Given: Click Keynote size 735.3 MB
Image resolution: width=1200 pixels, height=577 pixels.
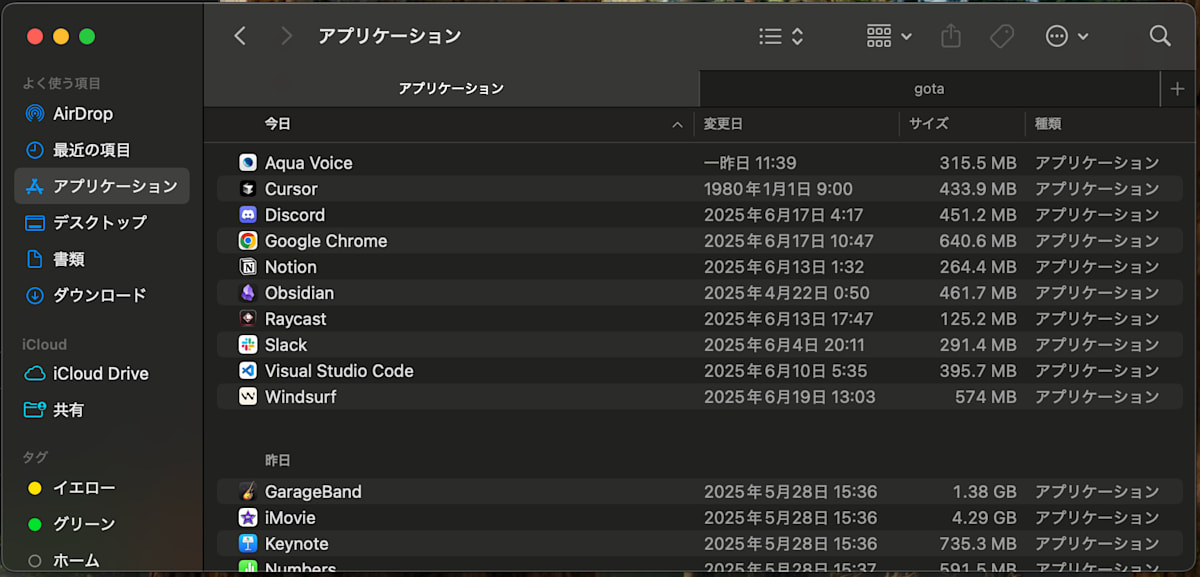Looking at the screenshot, I should coord(978,544).
